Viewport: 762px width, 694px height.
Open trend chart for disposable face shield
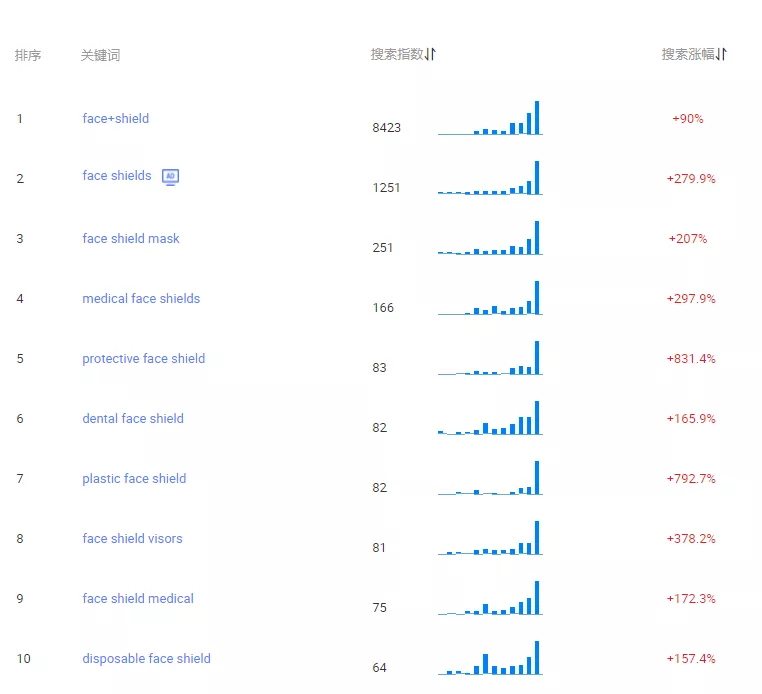click(490, 658)
